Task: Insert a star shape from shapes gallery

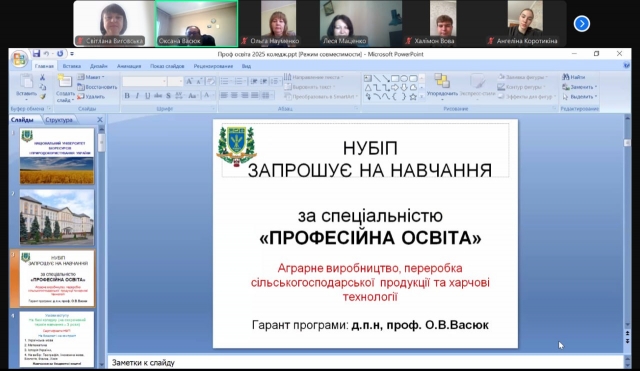Action: point(413,97)
